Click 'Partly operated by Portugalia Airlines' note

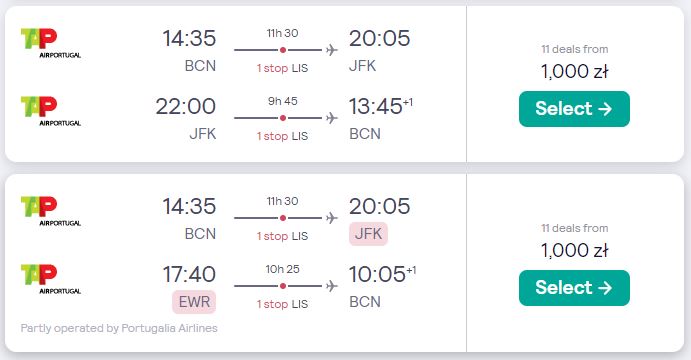point(119,328)
